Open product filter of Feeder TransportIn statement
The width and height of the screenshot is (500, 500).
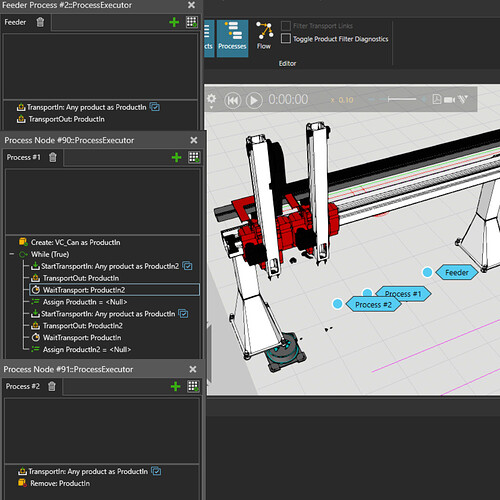(155, 107)
